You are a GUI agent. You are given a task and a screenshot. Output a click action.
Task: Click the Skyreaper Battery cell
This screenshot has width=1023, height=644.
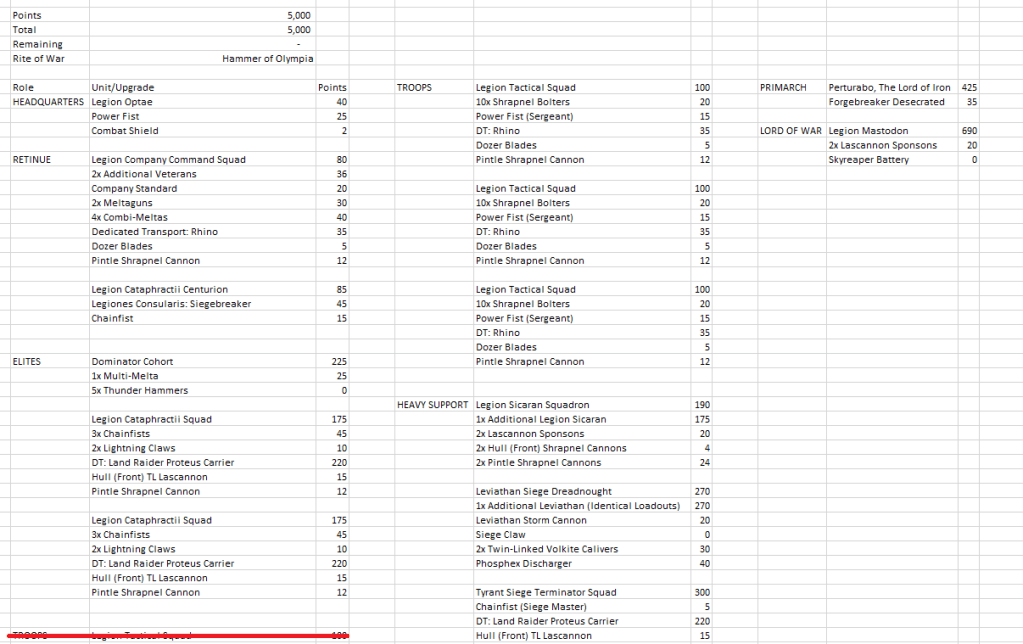[869, 160]
